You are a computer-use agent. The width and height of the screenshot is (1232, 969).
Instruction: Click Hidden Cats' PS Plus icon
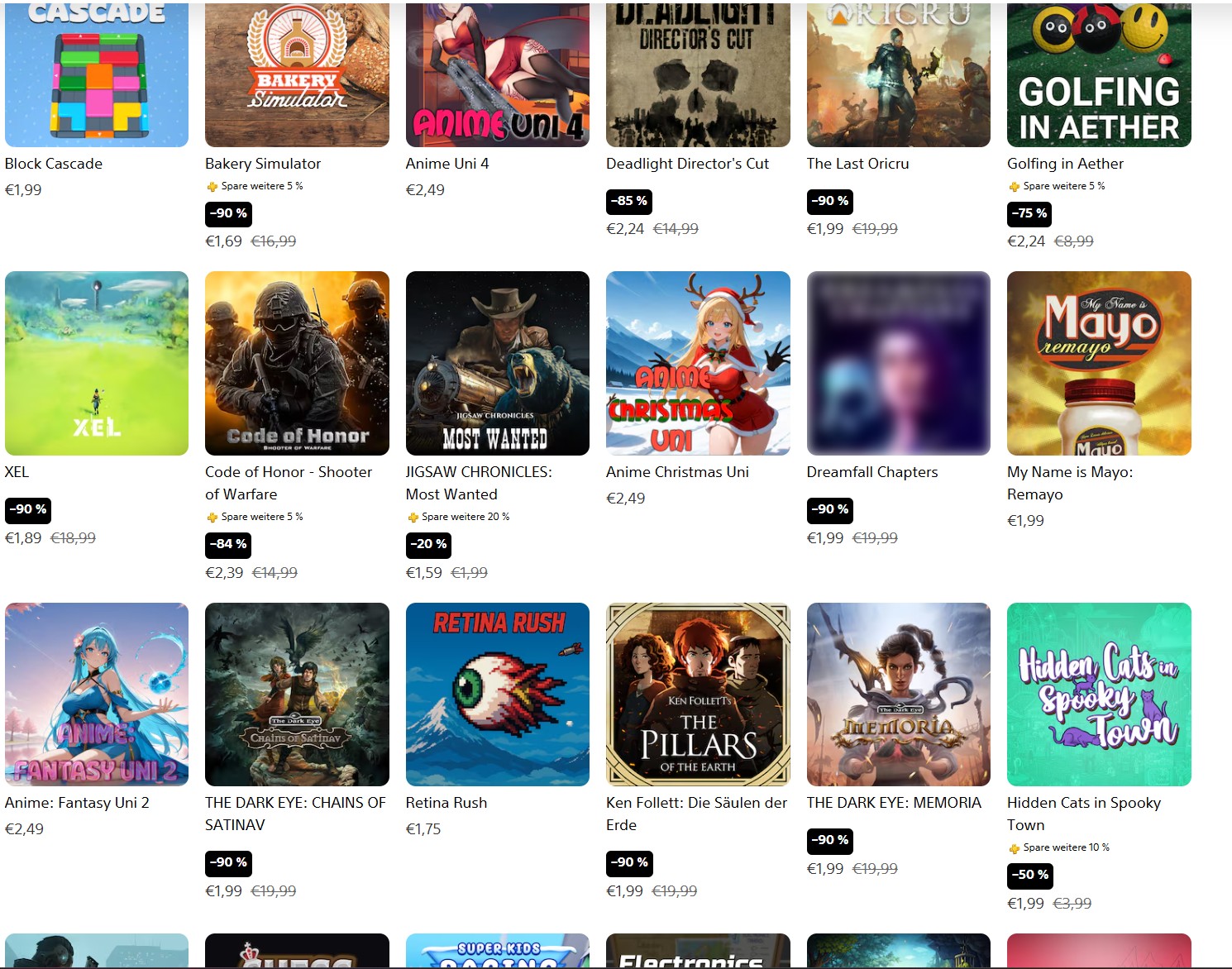click(1014, 848)
